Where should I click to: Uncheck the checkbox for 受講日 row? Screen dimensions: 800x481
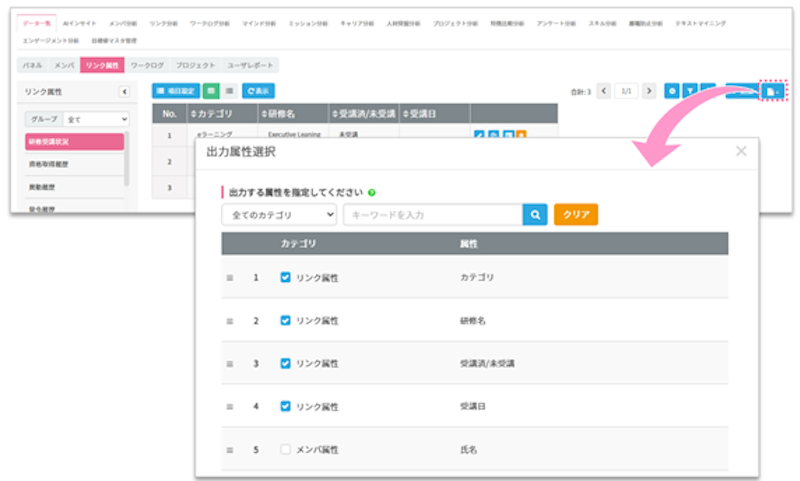click(285, 406)
